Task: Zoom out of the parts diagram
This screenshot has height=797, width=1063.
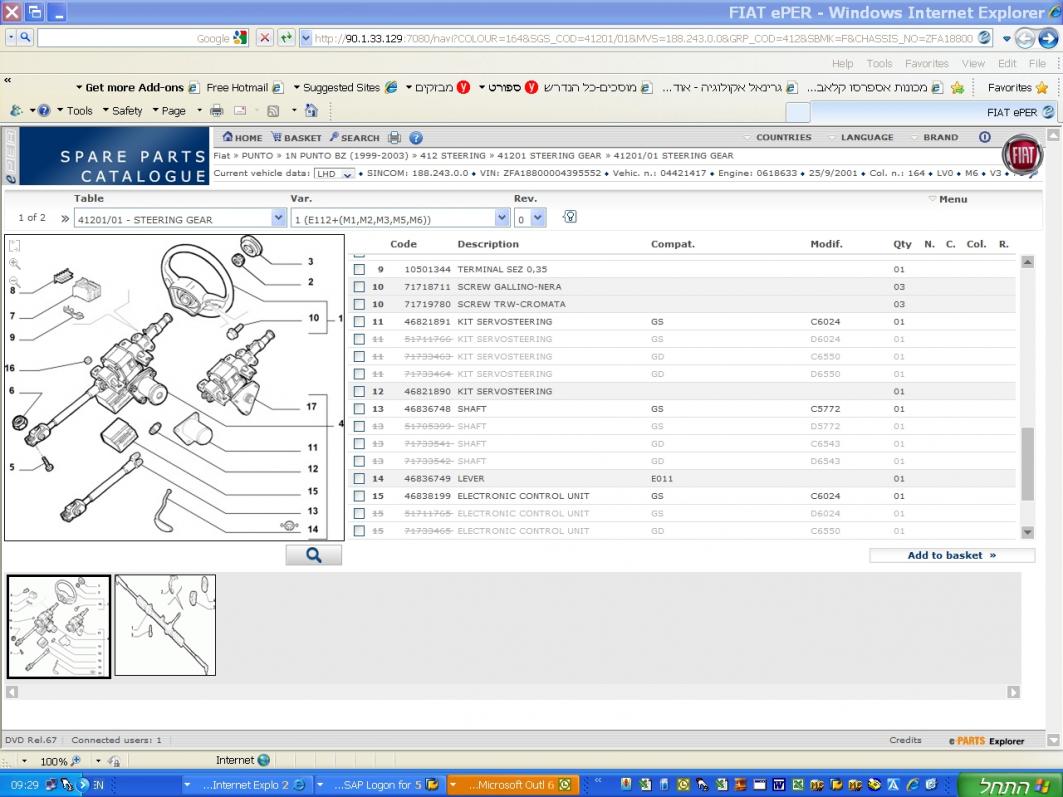Action: [x=15, y=282]
